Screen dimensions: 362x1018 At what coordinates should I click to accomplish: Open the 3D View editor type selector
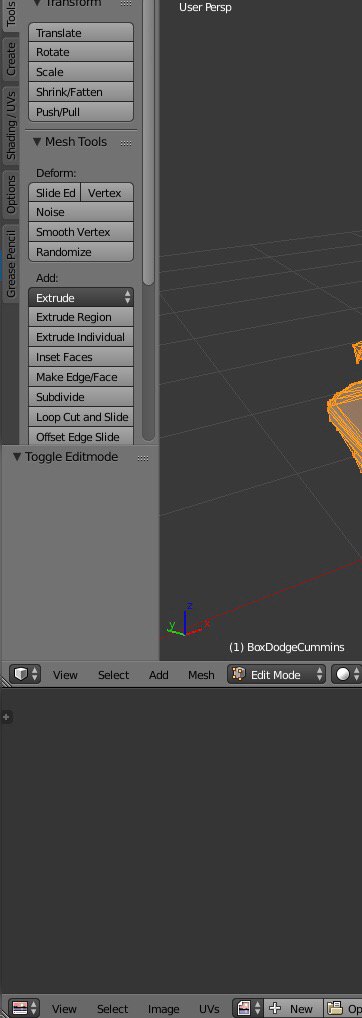click(x=26, y=674)
